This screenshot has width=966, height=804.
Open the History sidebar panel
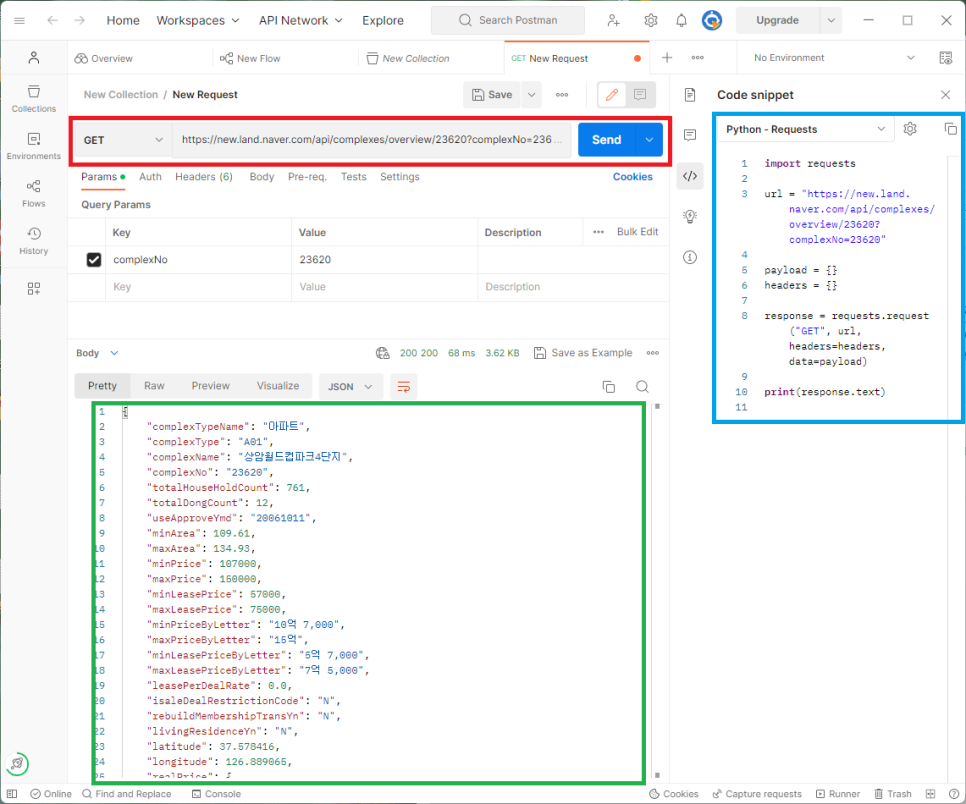point(33,241)
